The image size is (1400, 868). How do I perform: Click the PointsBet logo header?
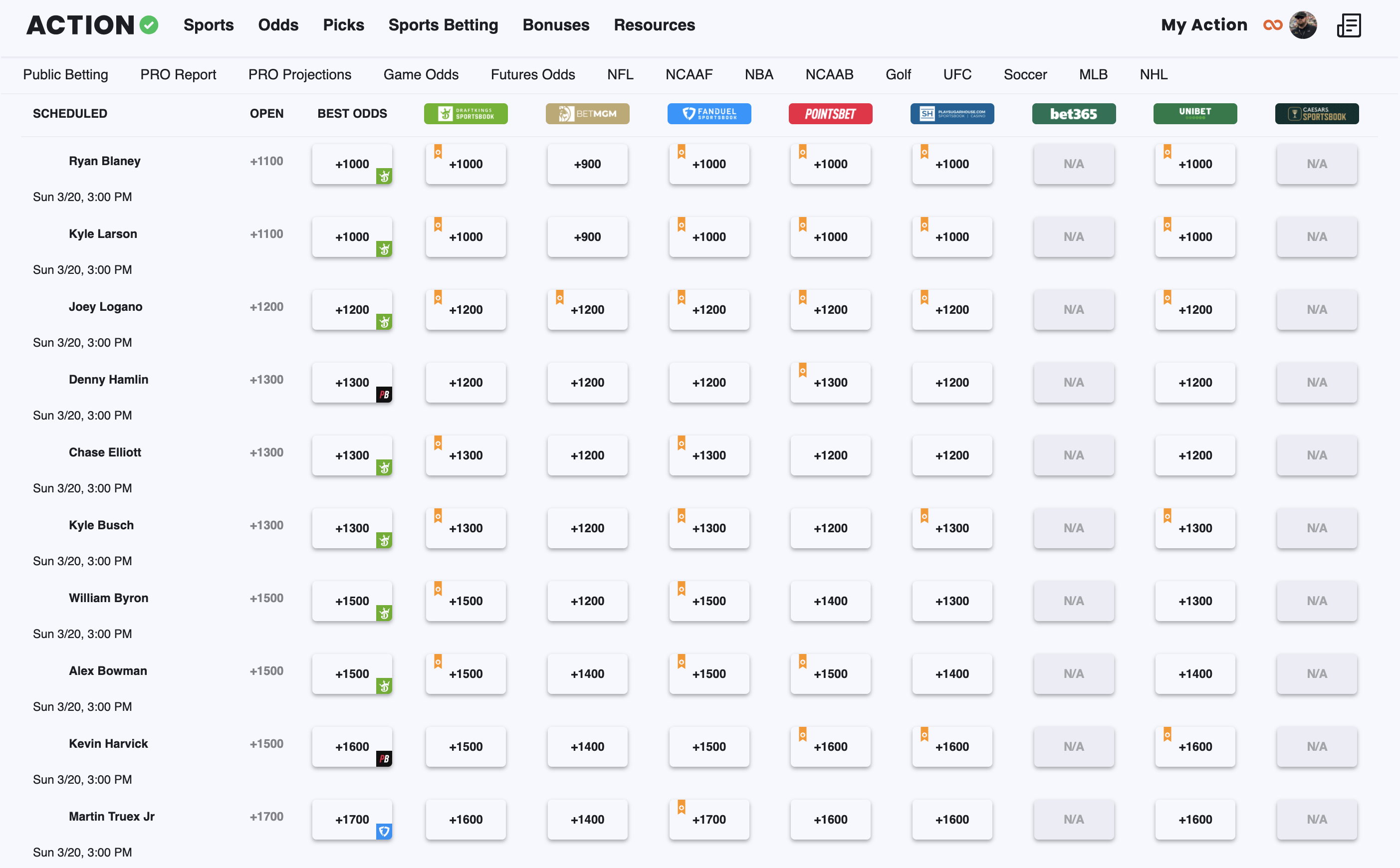point(830,114)
